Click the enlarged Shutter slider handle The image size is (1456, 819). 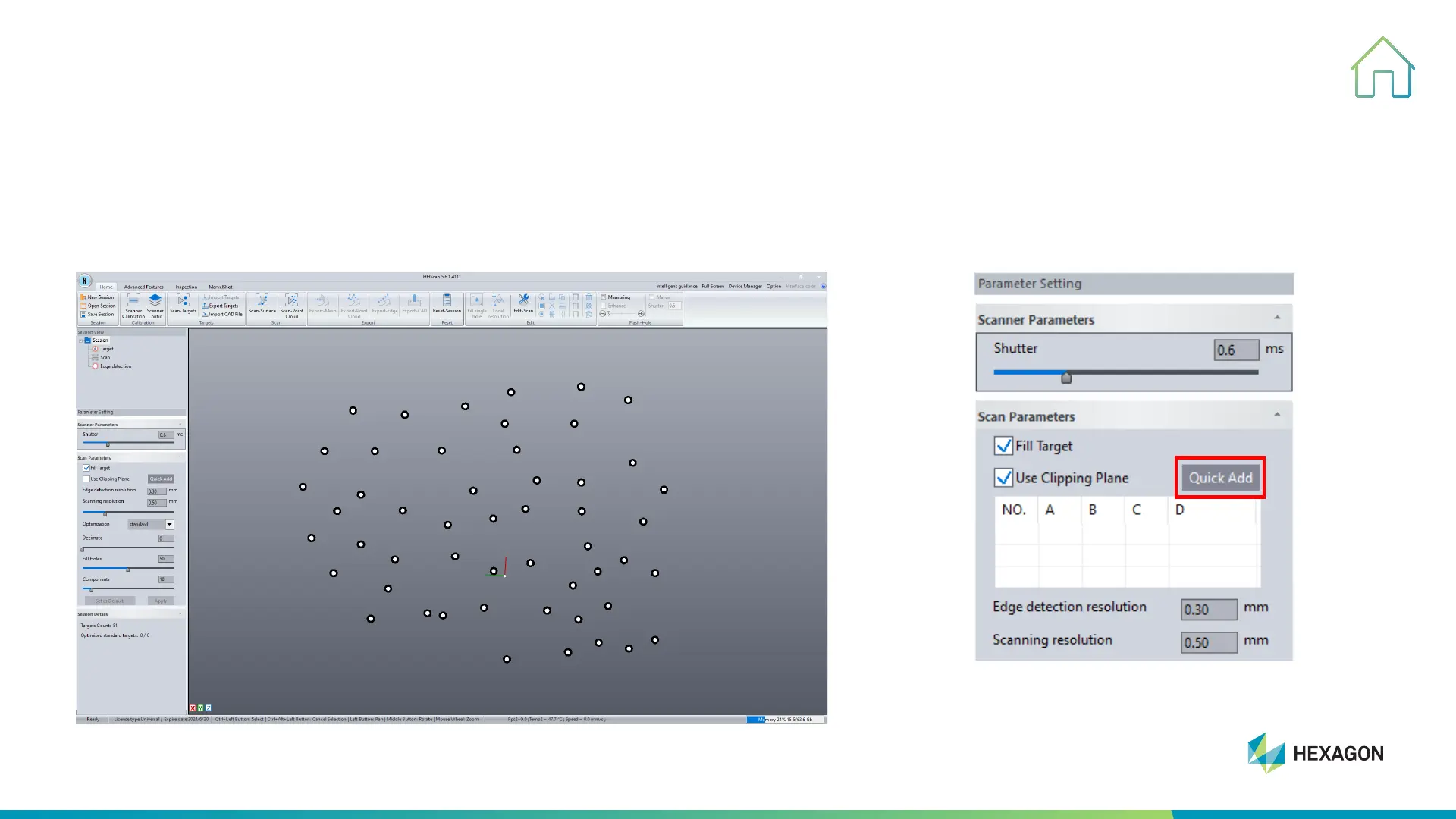pos(1066,377)
